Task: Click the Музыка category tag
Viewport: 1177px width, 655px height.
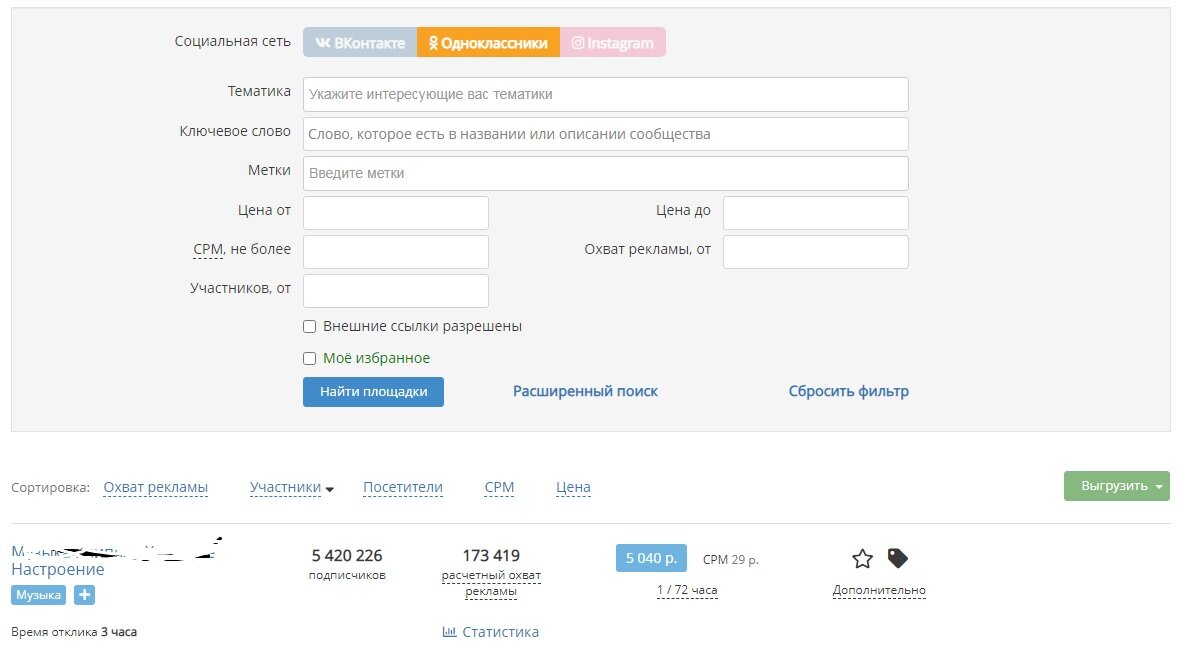Action: click(x=37, y=594)
